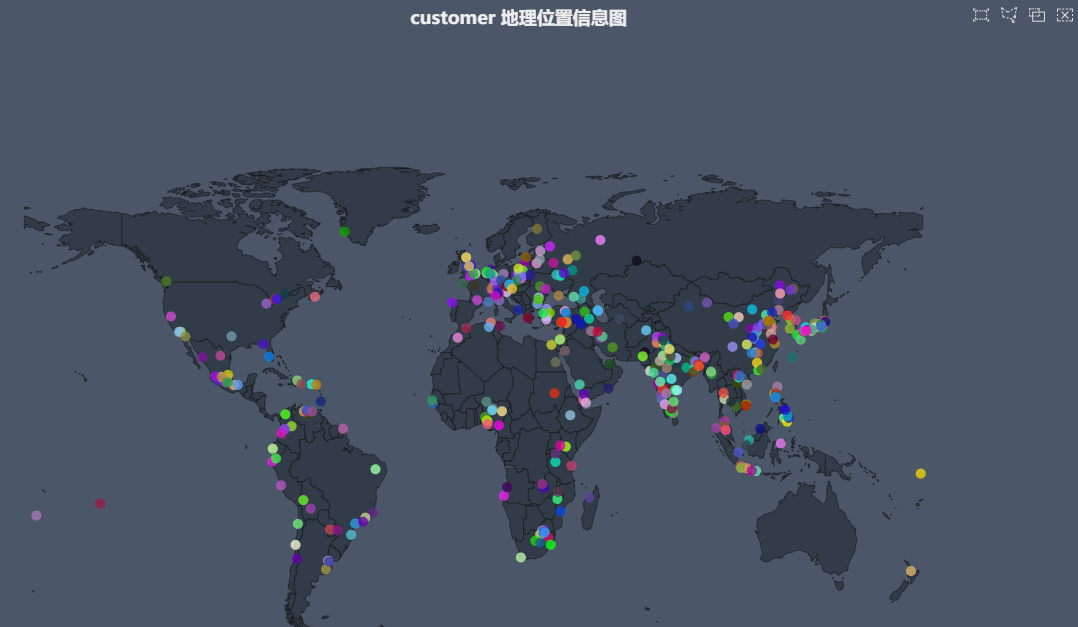
Task: Click the green dot on Greenland's southern tip
Action: [x=345, y=232]
